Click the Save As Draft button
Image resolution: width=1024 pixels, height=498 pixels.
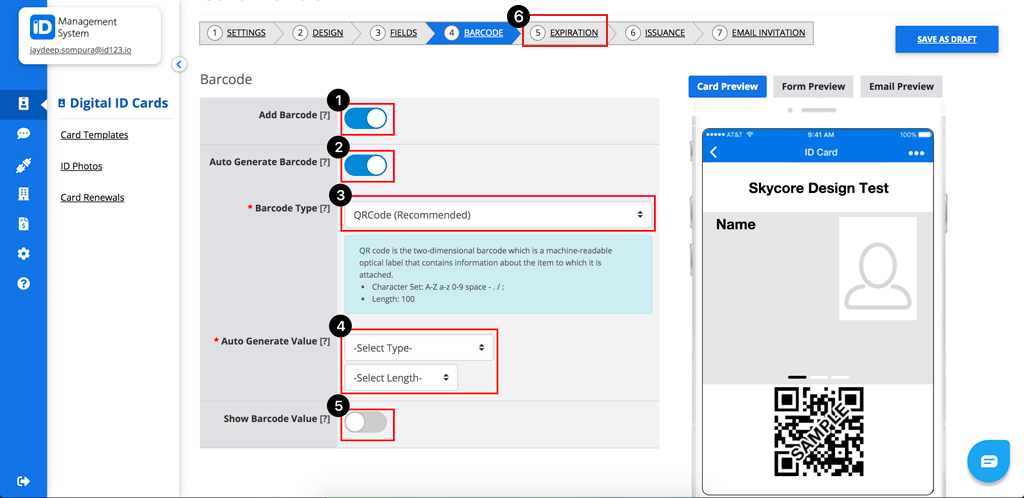(947, 39)
